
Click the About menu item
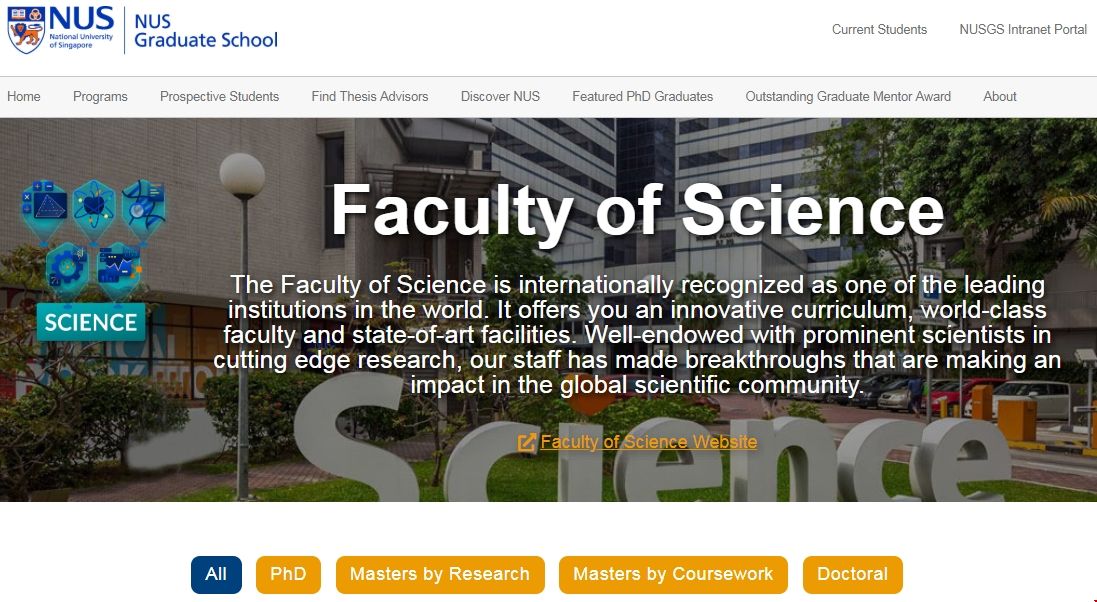click(999, 97)
